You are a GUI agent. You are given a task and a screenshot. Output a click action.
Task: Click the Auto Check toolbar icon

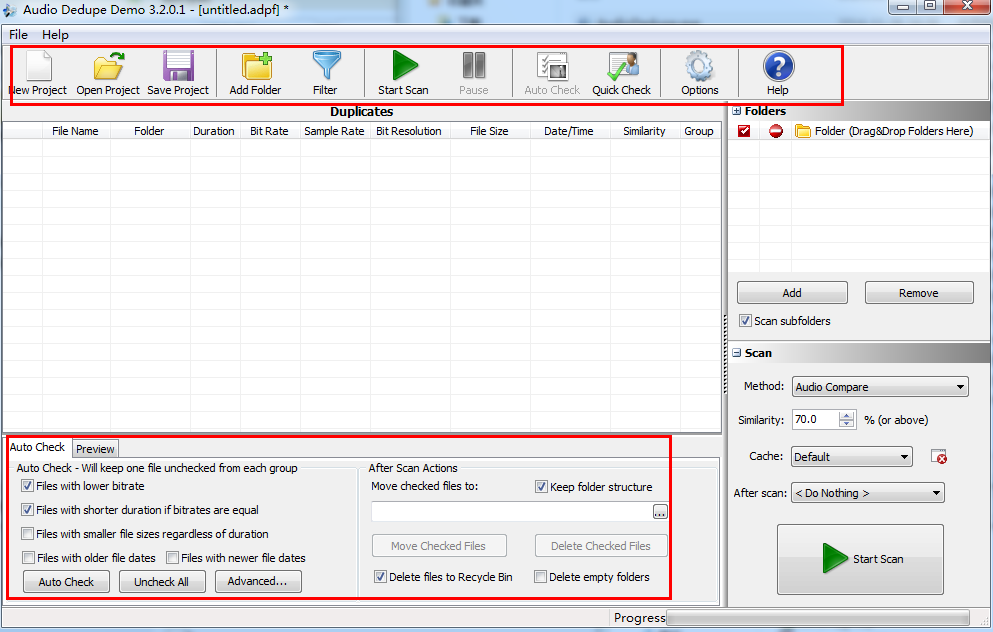(x=552, y=66)
